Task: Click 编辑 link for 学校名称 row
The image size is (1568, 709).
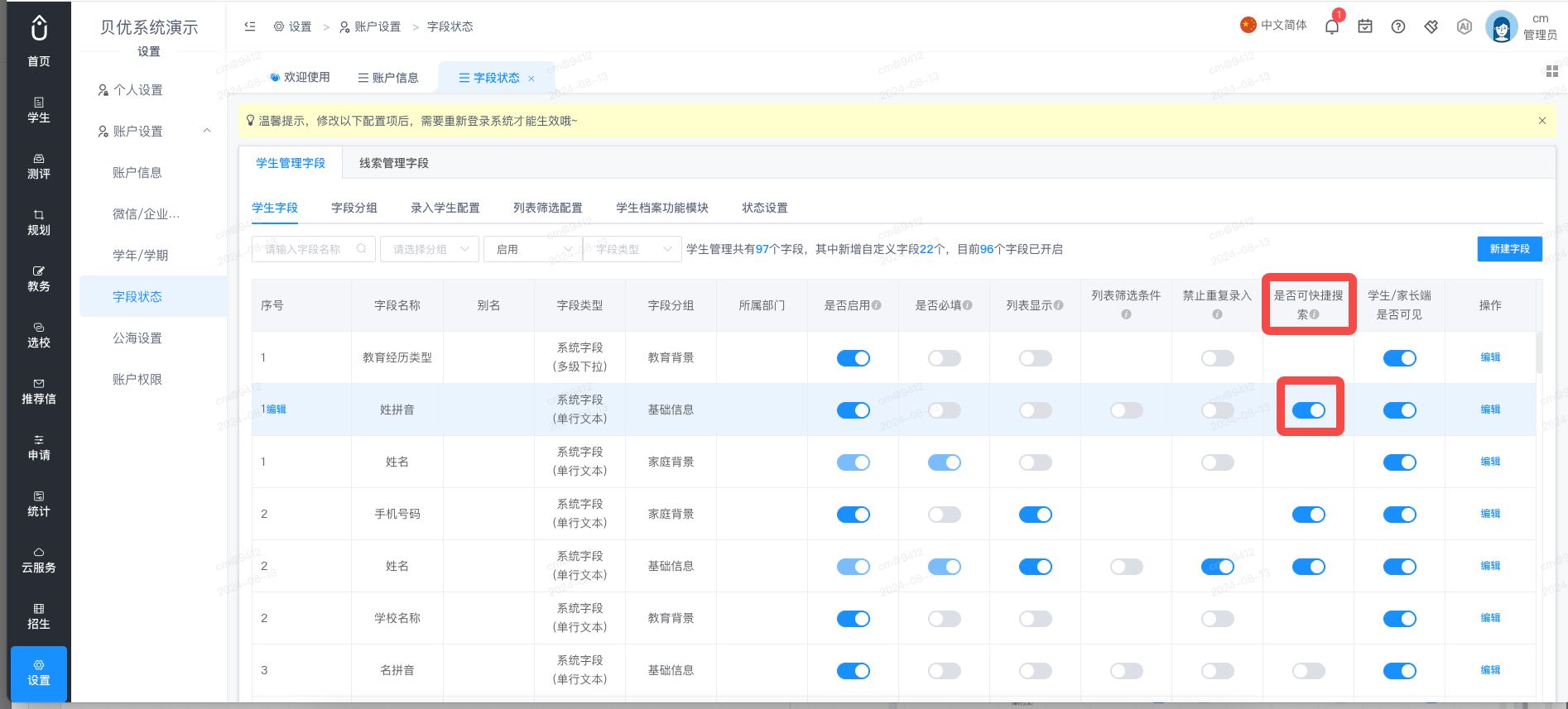Action: (x=1490, y=618)
